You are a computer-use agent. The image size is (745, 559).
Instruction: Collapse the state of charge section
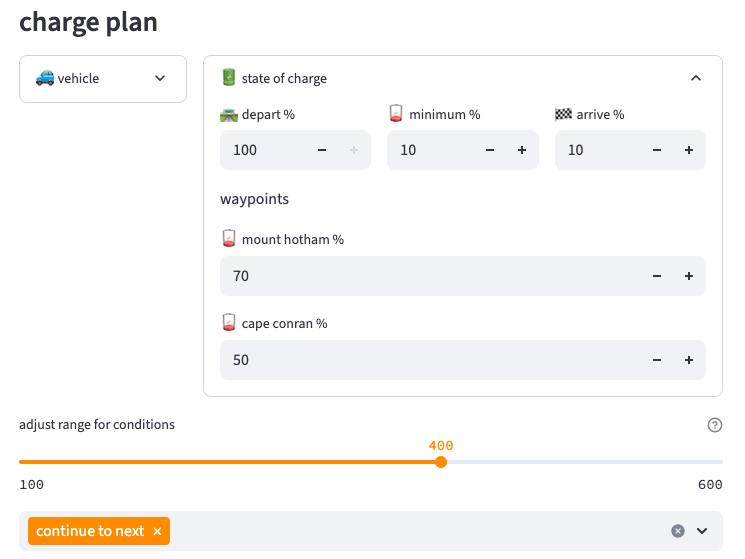click(x=696, y=79)
